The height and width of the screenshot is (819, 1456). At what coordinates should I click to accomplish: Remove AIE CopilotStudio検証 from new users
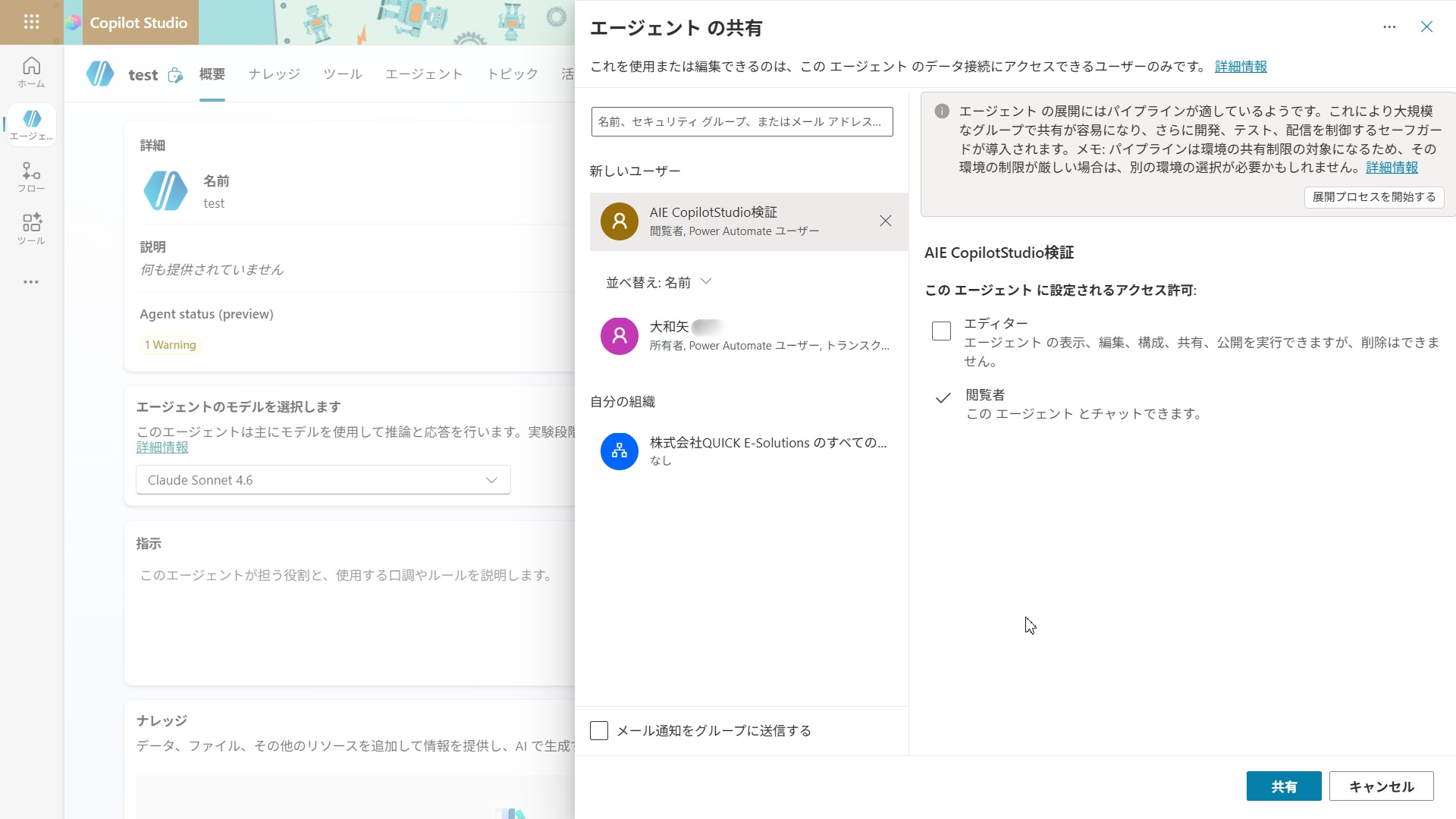pos(885,221)
